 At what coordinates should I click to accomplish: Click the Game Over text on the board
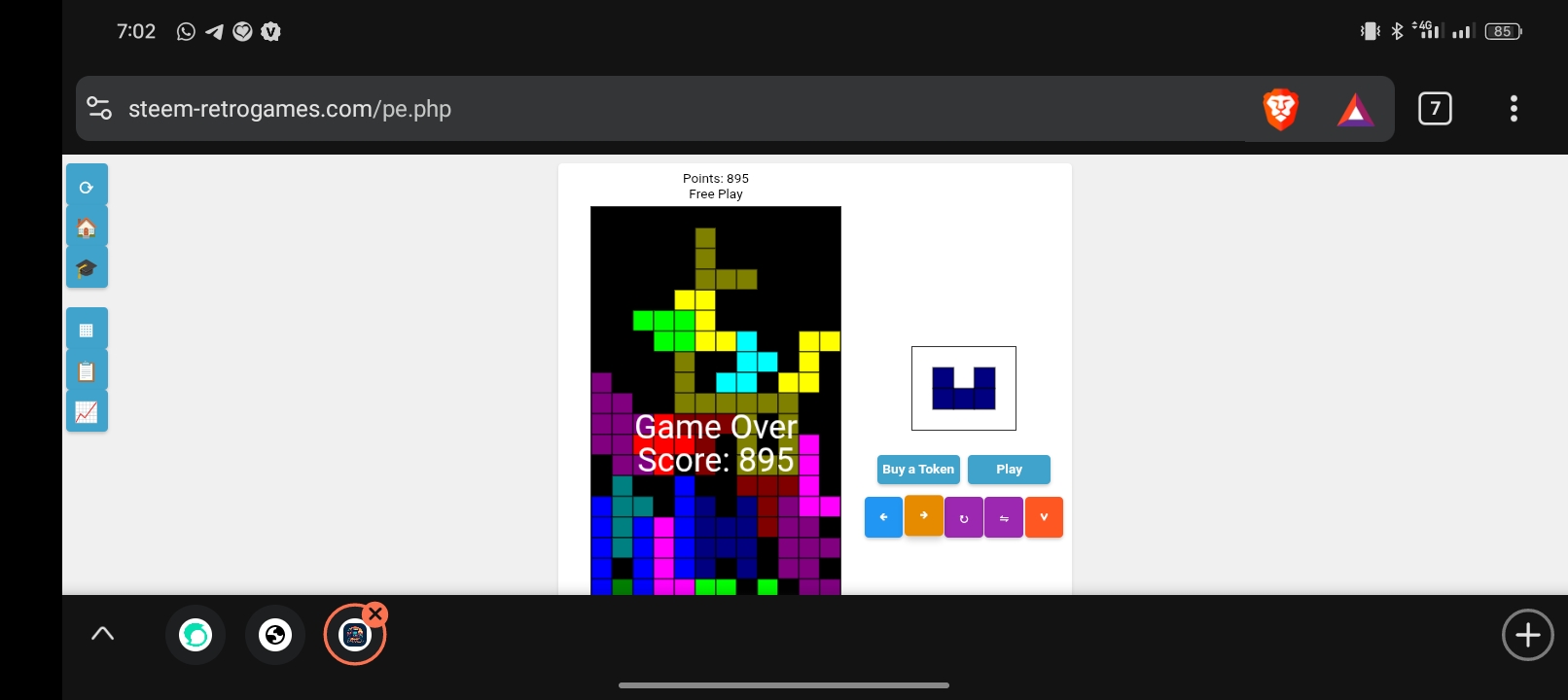pos(716,427)
